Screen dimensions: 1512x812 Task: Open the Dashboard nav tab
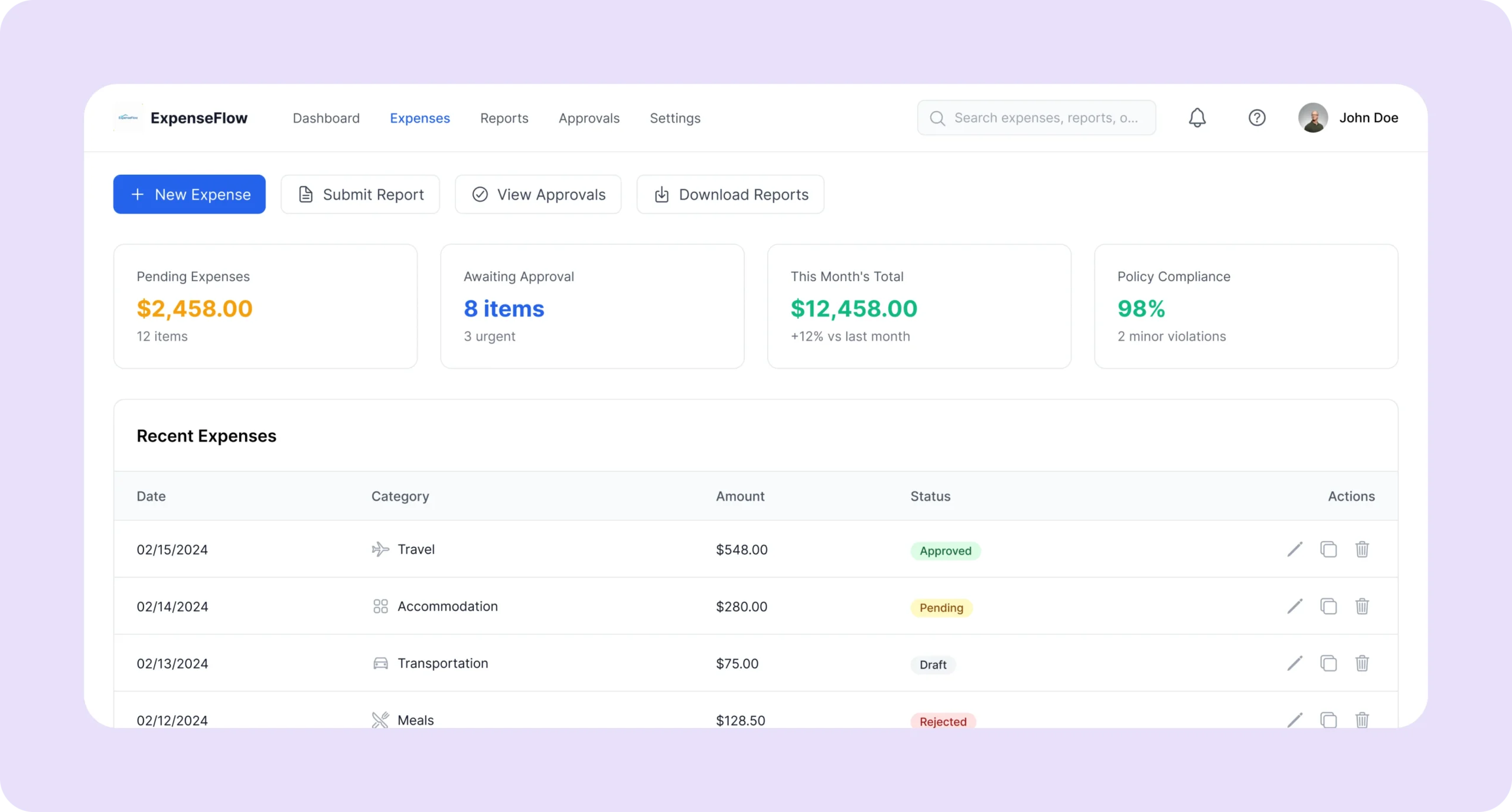click(326, 118)
